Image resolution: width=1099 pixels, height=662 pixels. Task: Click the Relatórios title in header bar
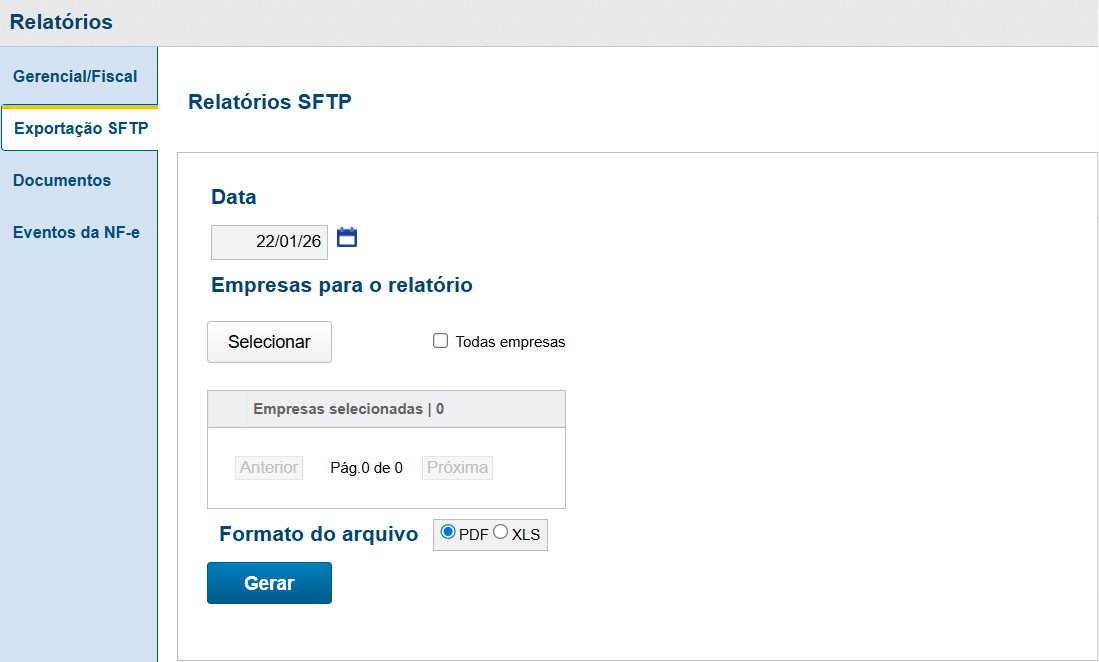point(61,22)
